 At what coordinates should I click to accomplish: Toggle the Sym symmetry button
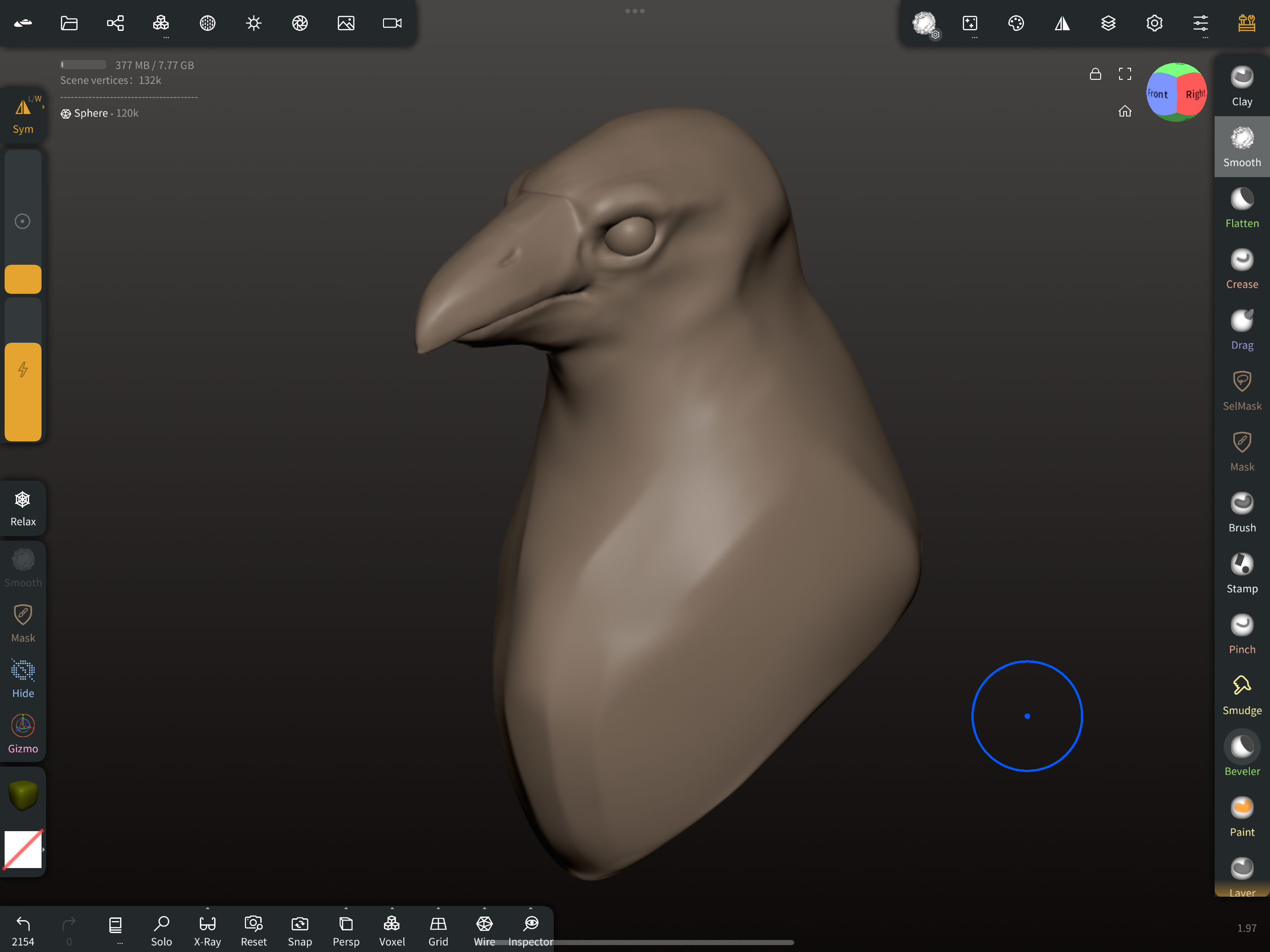click(23, 115)
